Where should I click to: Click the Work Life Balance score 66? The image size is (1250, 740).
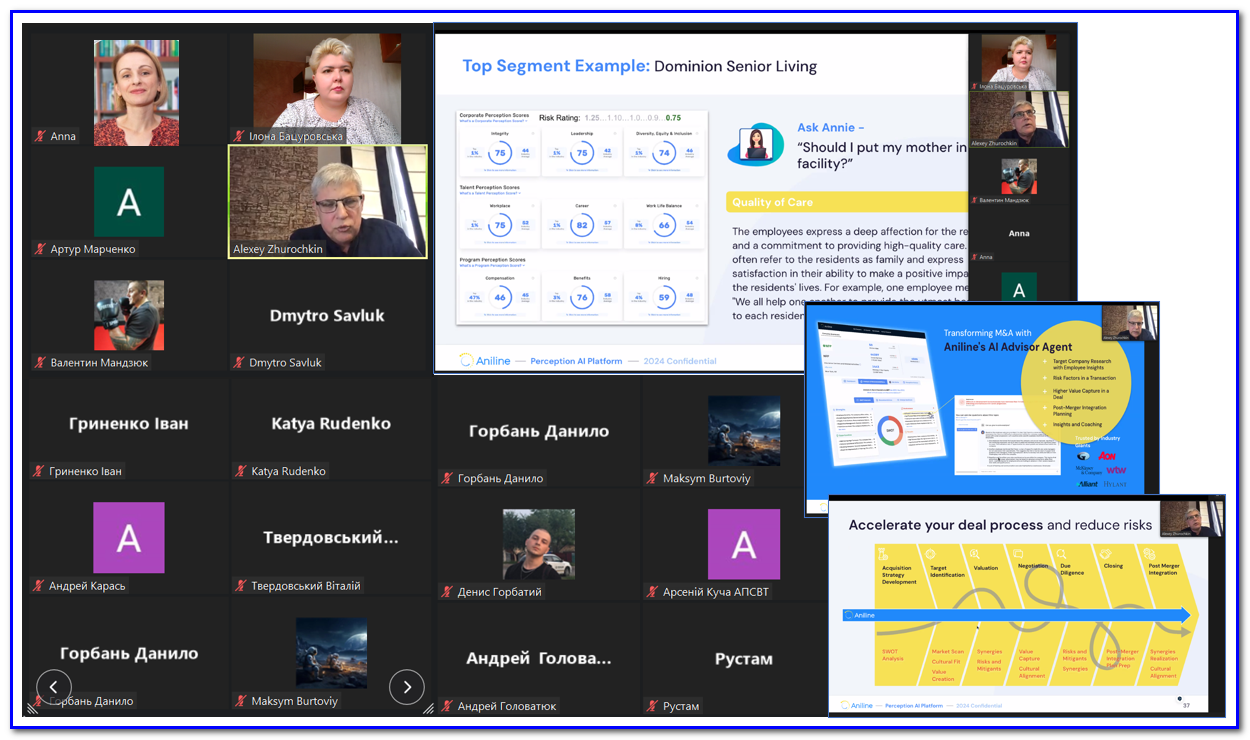[664, 225]
